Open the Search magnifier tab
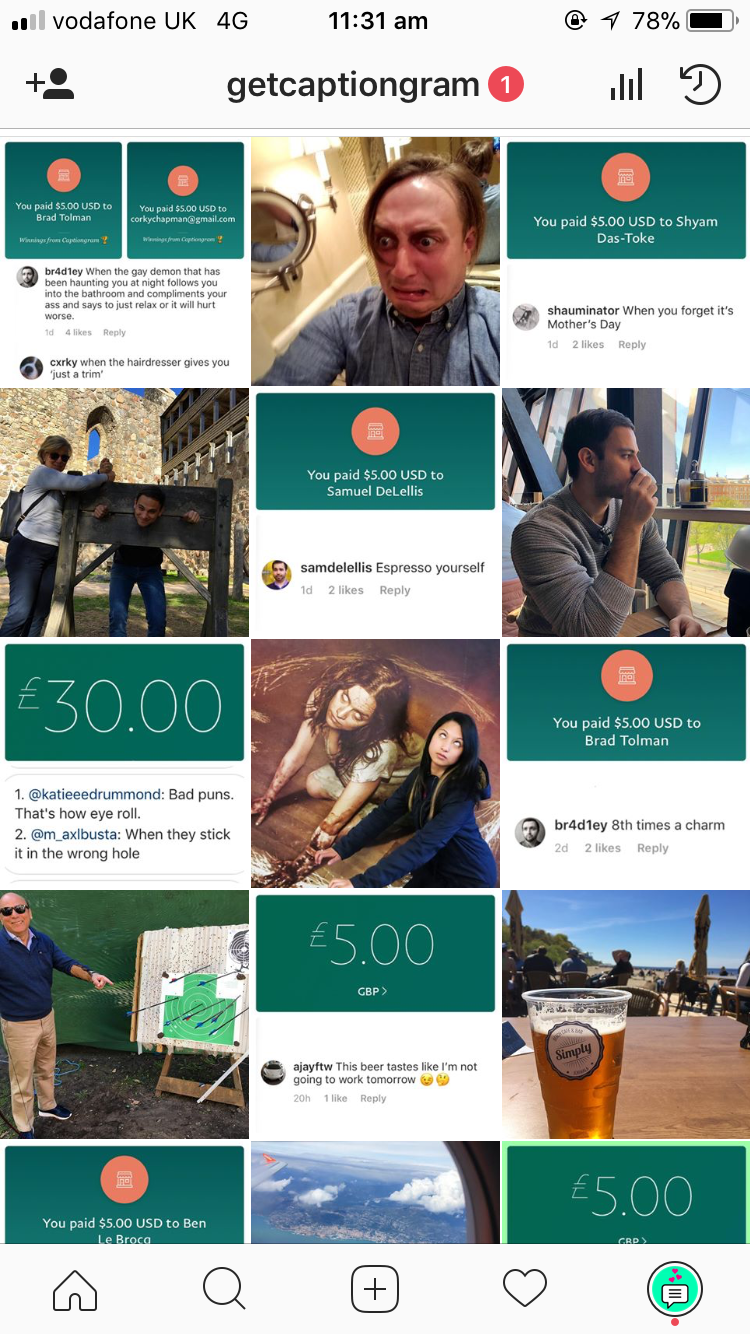 click(224, 1289)
